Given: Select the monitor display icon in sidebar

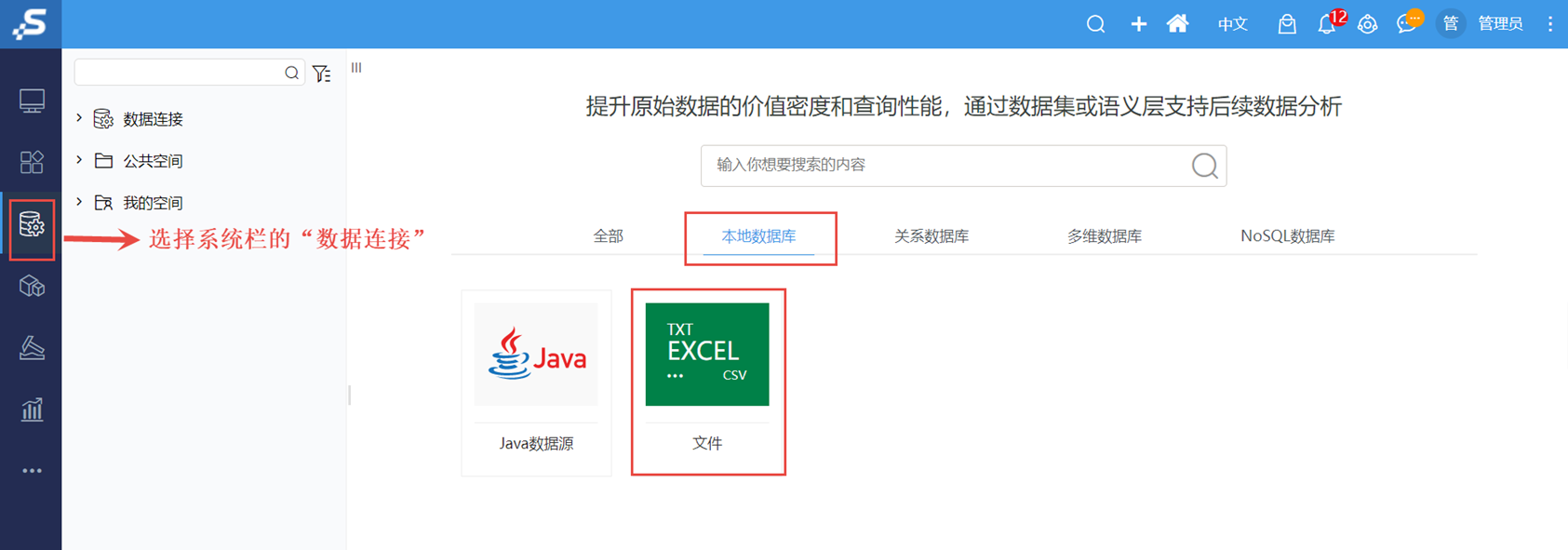Looking at the screenshot, I should pyautogui.click(x=32, y=101).
